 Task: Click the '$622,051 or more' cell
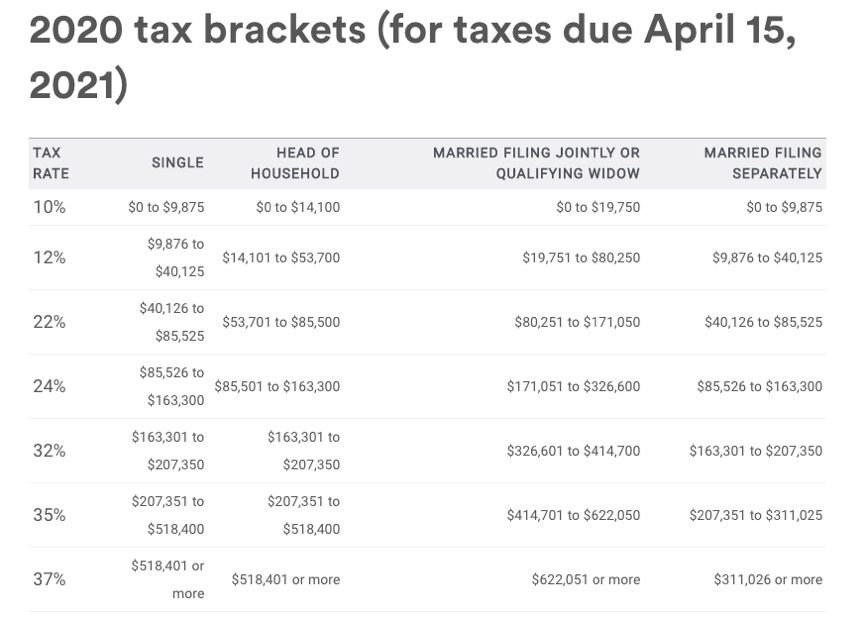585,579
